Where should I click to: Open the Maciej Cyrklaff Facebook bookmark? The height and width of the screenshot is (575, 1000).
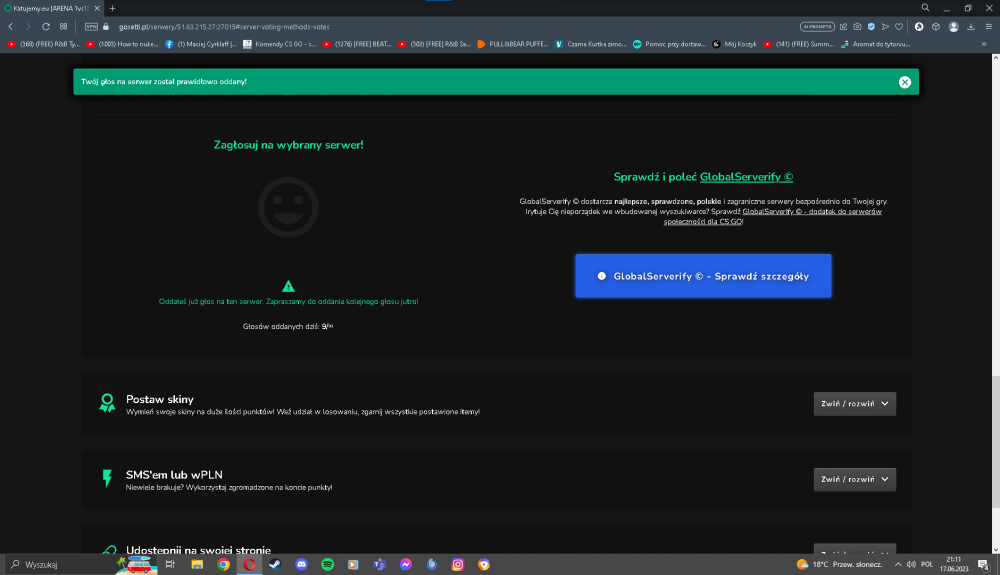(200, 44)
